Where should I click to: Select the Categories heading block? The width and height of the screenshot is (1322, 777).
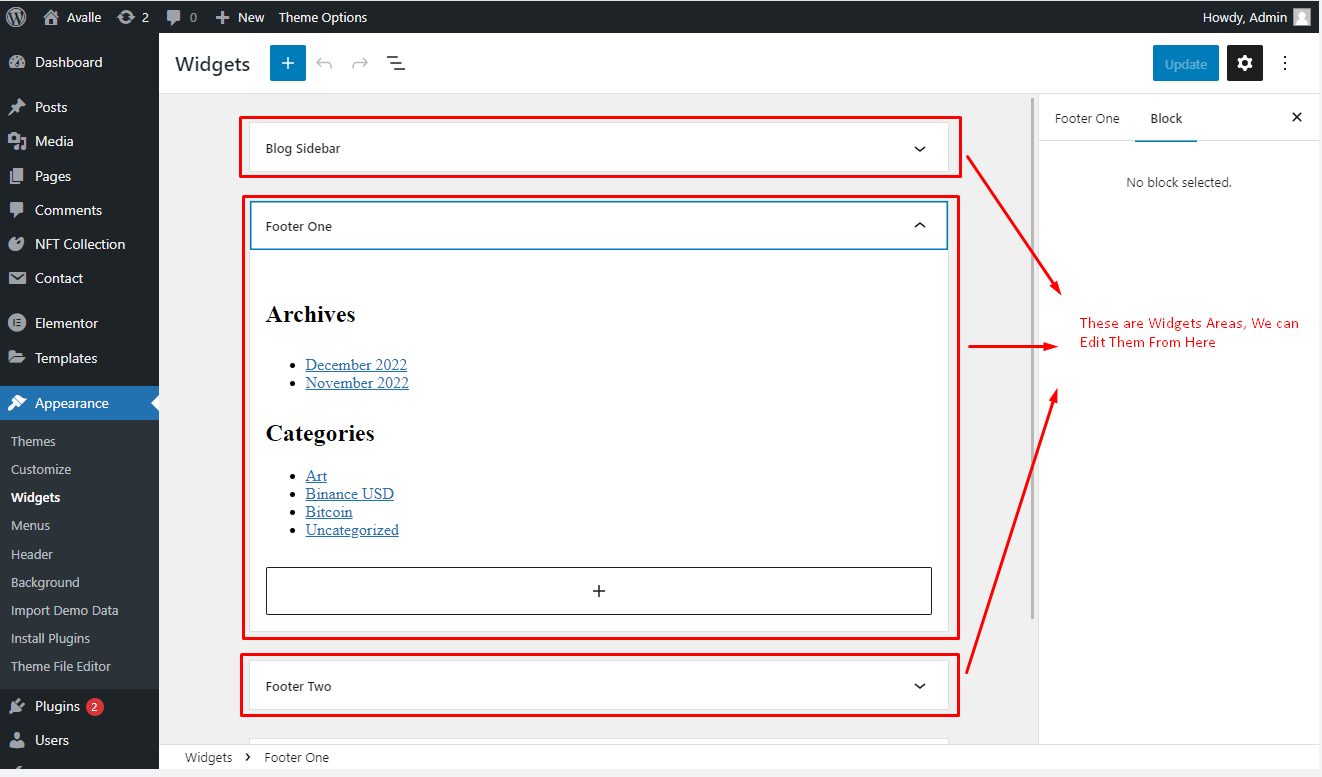320,433
